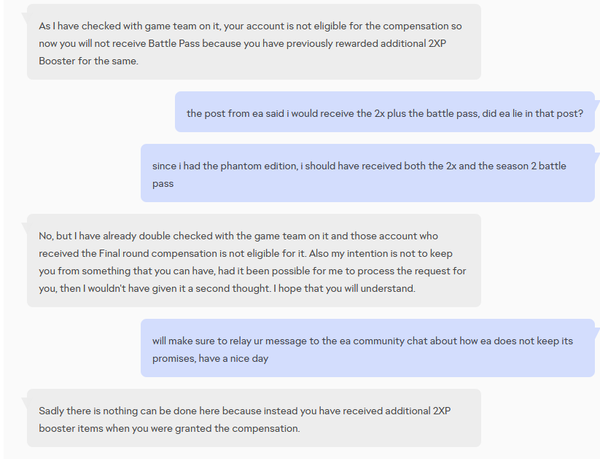Viewport: 600px width, 459px height.
Task: Click the agent reply beginning "No, but I have"
Action: coord(240,262)
